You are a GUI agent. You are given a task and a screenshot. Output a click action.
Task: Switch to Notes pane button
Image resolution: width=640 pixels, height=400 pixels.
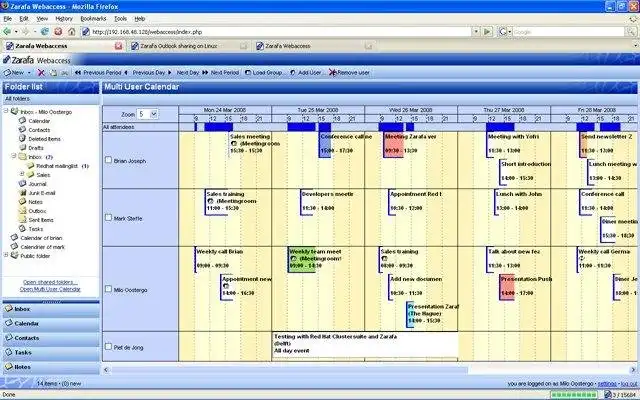point(51,367)
